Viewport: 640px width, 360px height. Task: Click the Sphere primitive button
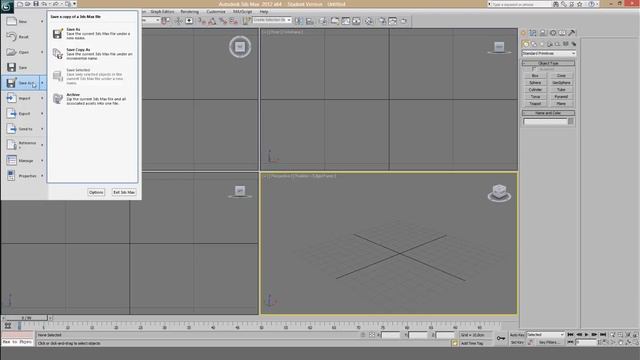point(535,83)
